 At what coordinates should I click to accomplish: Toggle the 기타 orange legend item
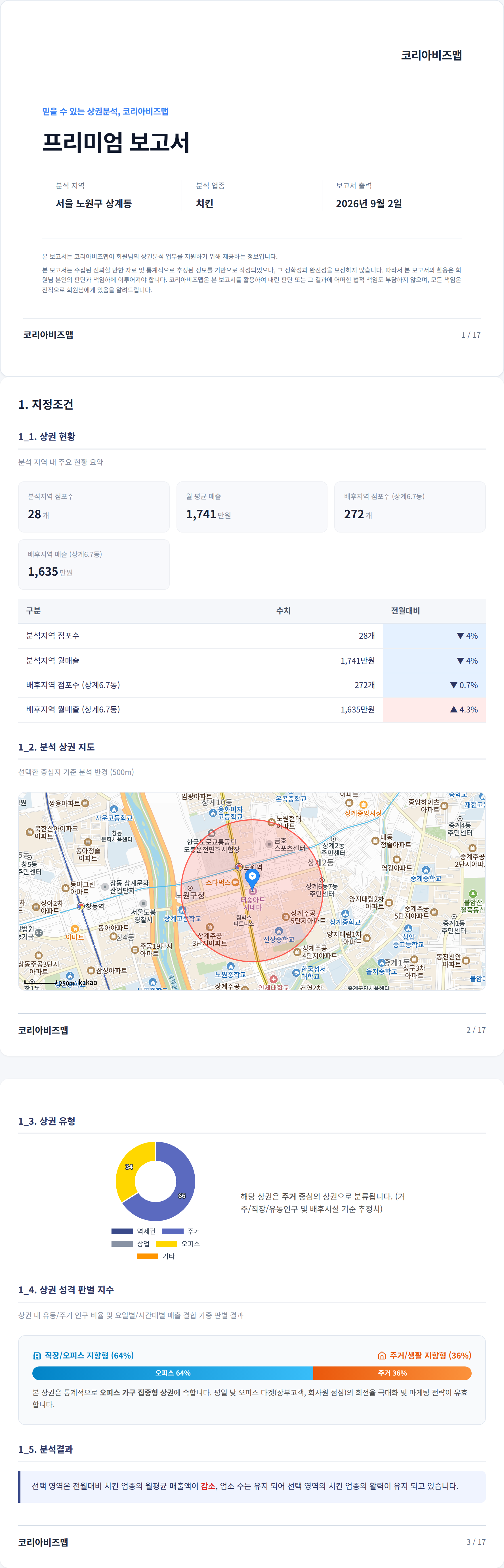point(156,1256)
